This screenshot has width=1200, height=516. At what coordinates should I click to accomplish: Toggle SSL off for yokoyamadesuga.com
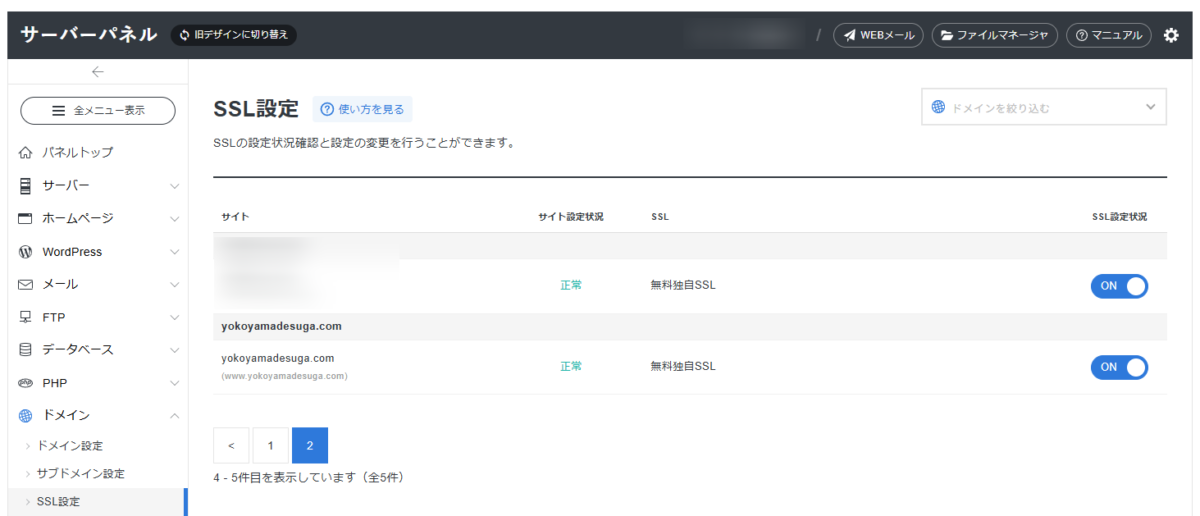pos(1119,367)
